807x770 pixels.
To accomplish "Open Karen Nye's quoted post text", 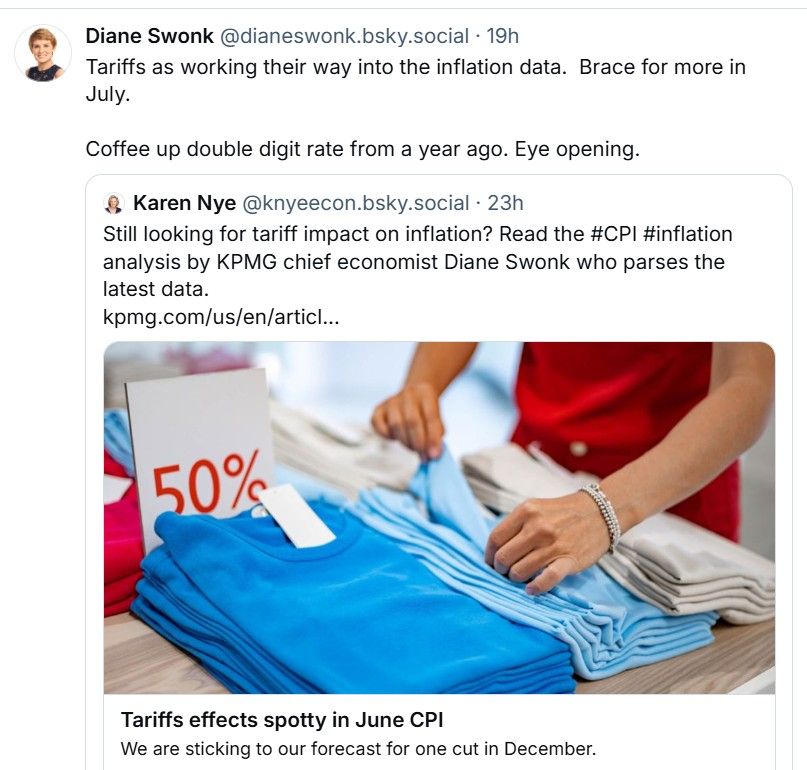I will pos(417,261).
